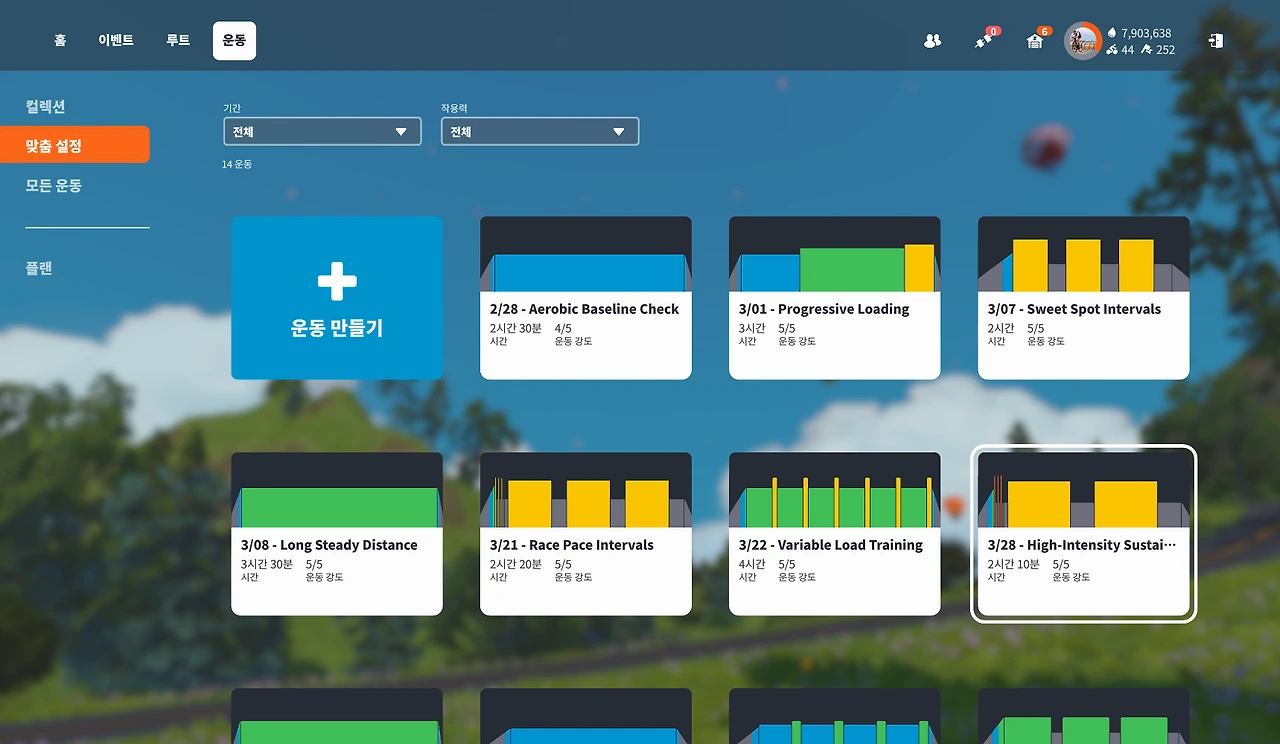
Task: Switch to the 이벤트 tab
Action: [116, 41]
